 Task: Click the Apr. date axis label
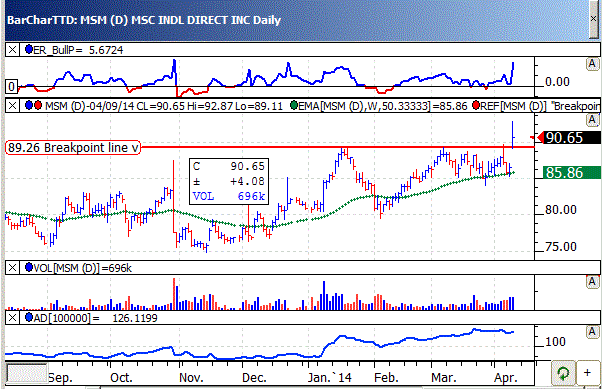point(506,378)
